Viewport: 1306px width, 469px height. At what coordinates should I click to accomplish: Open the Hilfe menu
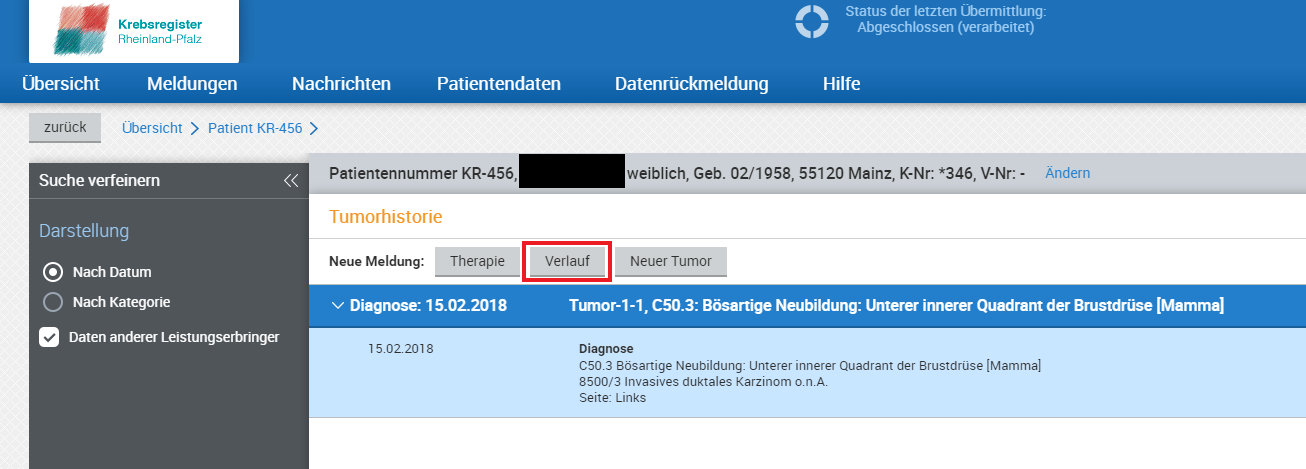point(841,84)
